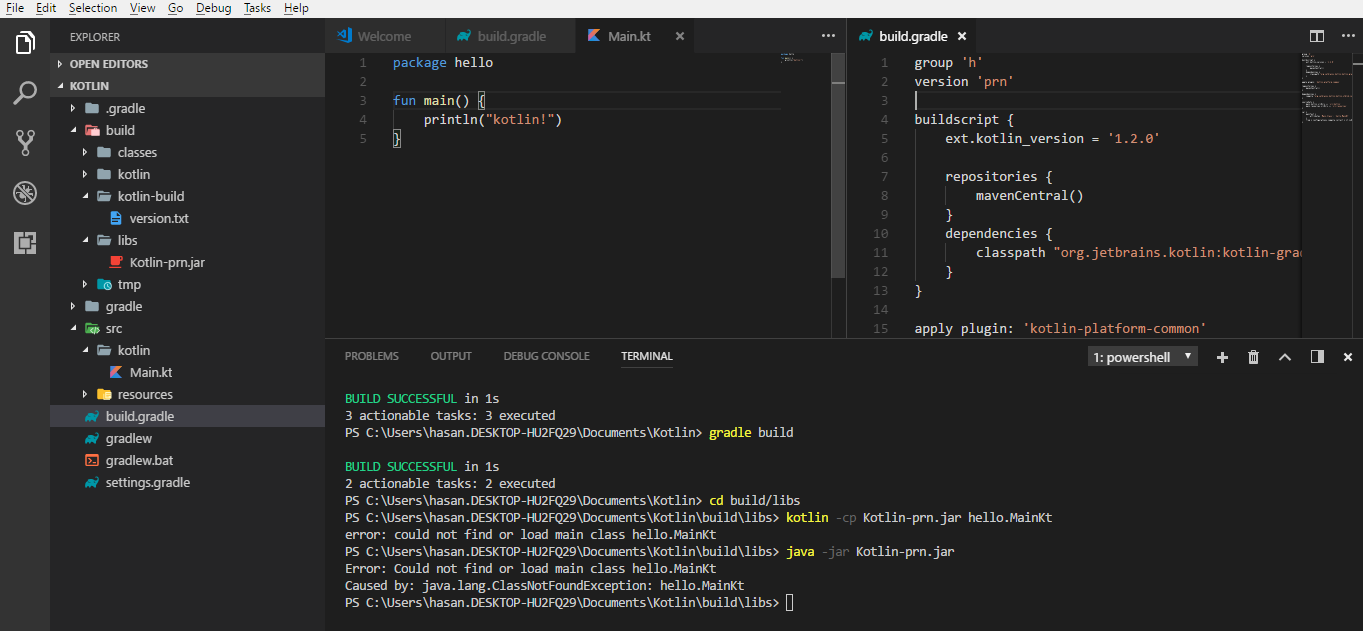Screen dimensions: 1363x631
Task: Split the right editor group
Action: pyautogui.click(x=1317, y=36)
